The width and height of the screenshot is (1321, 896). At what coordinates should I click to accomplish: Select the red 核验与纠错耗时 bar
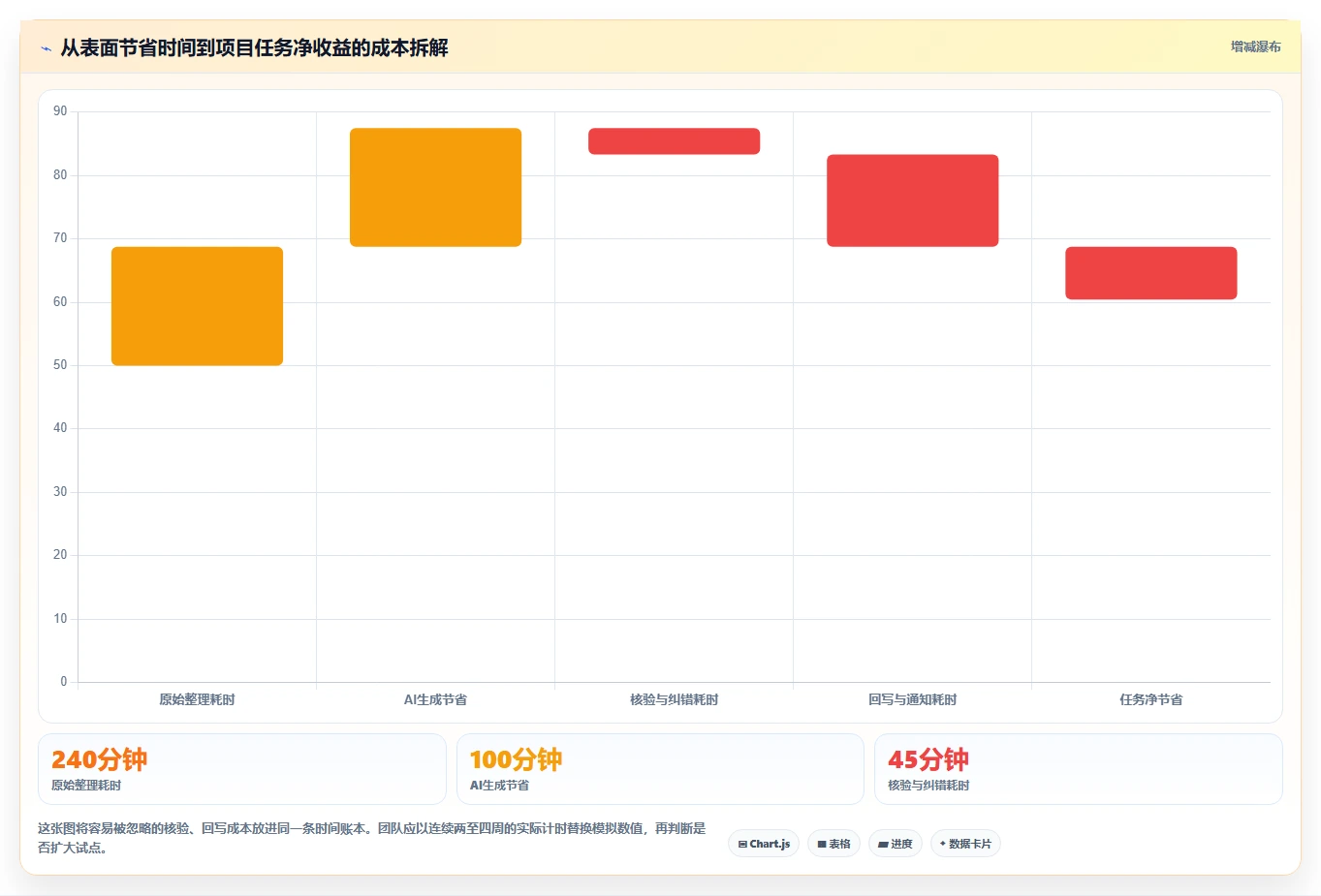click(674, 141)
